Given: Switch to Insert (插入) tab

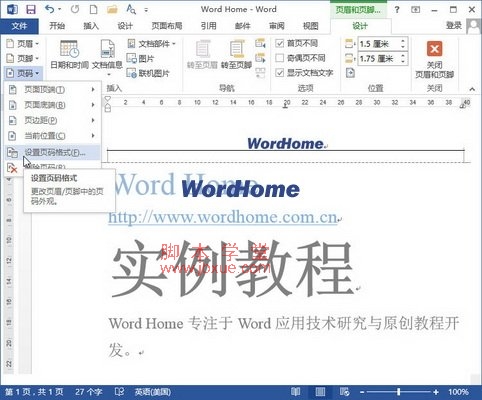Looking at the screenshot, I should pos(91,26).
